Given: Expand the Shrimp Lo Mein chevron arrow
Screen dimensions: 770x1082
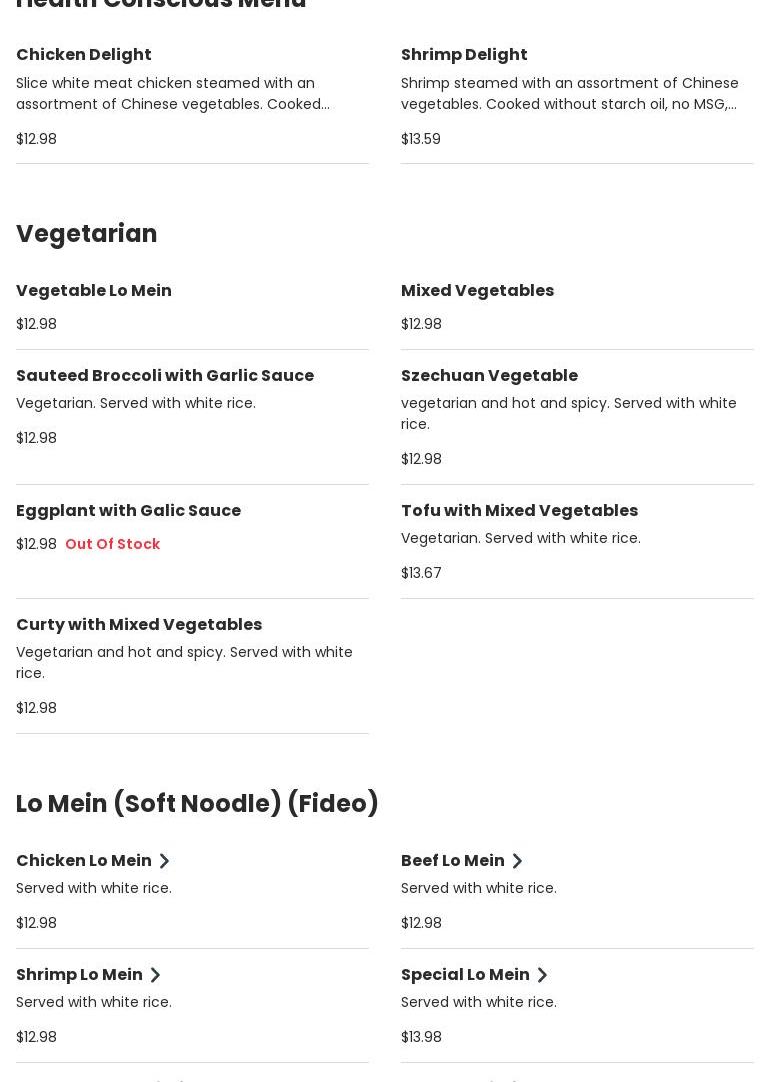Looking at the screenshot, I should 155,975.
